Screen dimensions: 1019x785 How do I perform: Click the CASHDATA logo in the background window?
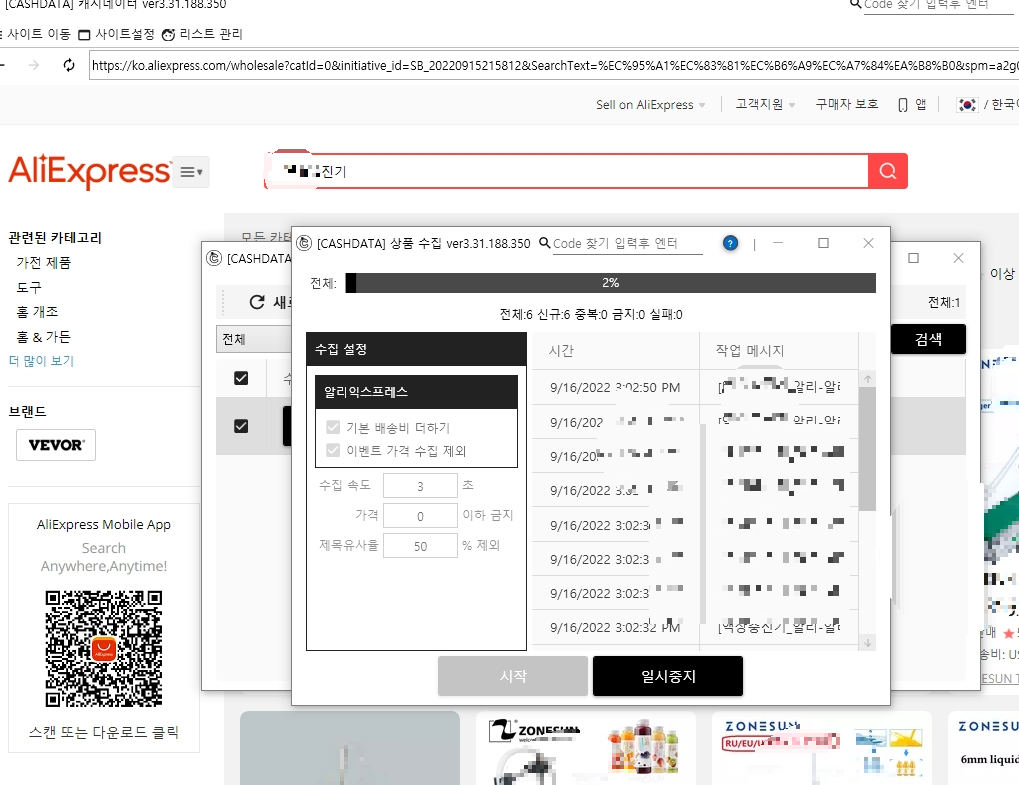[214, 258]
